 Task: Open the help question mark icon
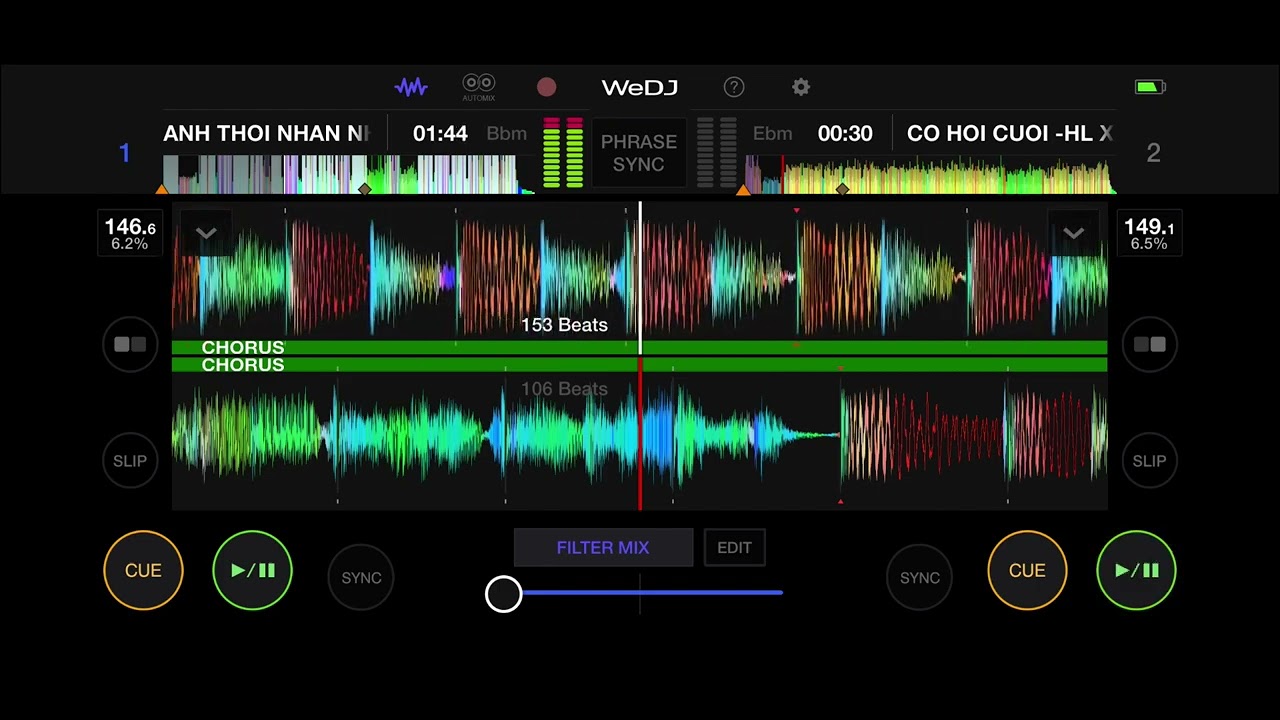click(x=734, y=87)
